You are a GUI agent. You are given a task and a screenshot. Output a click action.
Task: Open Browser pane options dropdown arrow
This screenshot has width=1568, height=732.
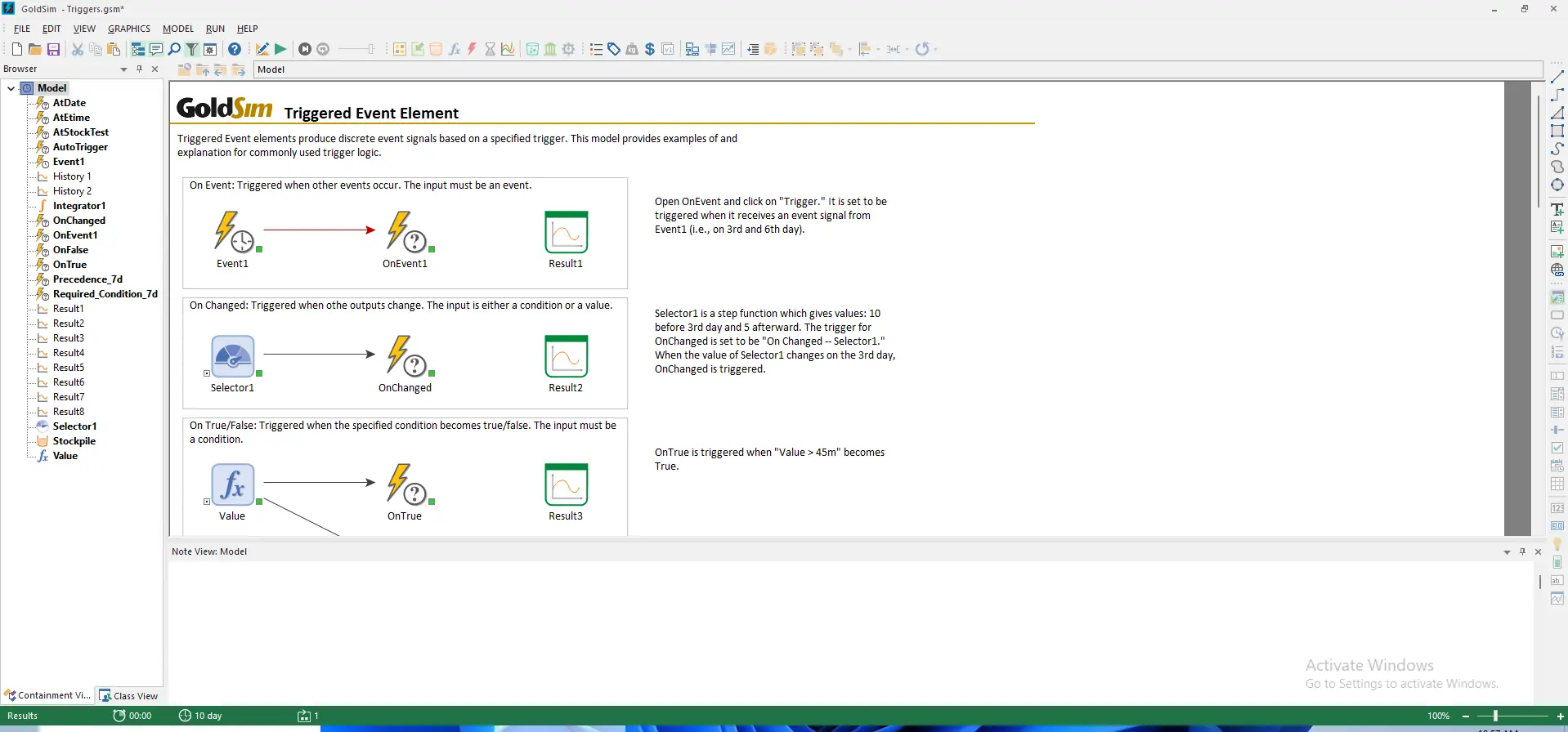point(123,69)
